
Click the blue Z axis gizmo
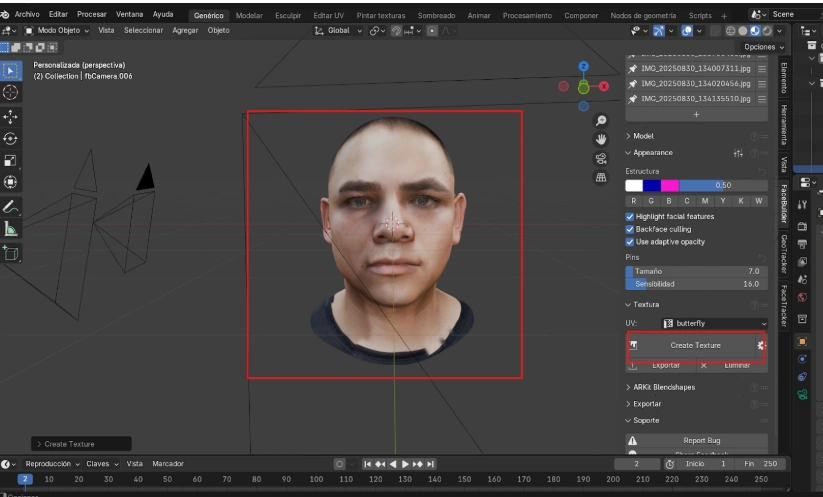point(583,66)
